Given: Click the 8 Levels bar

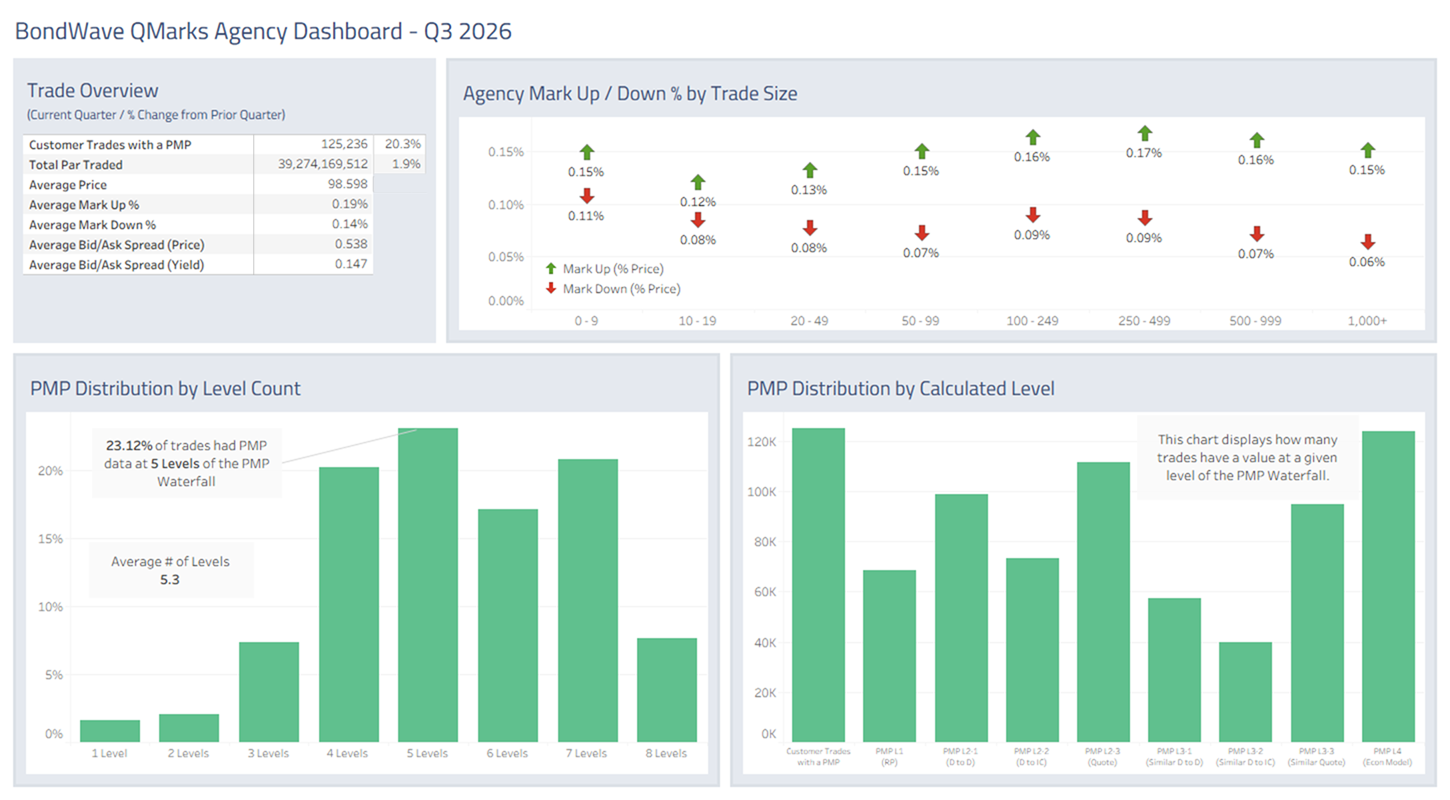Looking at the screenshot, I should (667, 690).
